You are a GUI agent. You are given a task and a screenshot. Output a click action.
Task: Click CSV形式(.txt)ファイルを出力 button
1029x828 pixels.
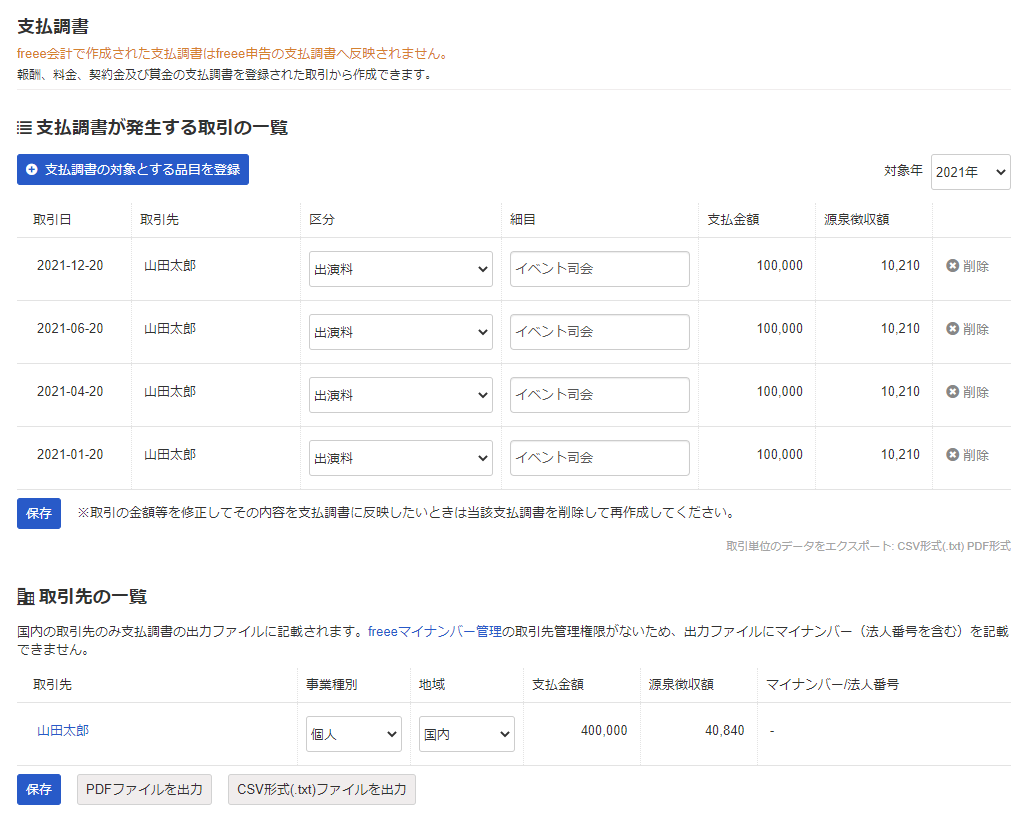click(322, 789)
